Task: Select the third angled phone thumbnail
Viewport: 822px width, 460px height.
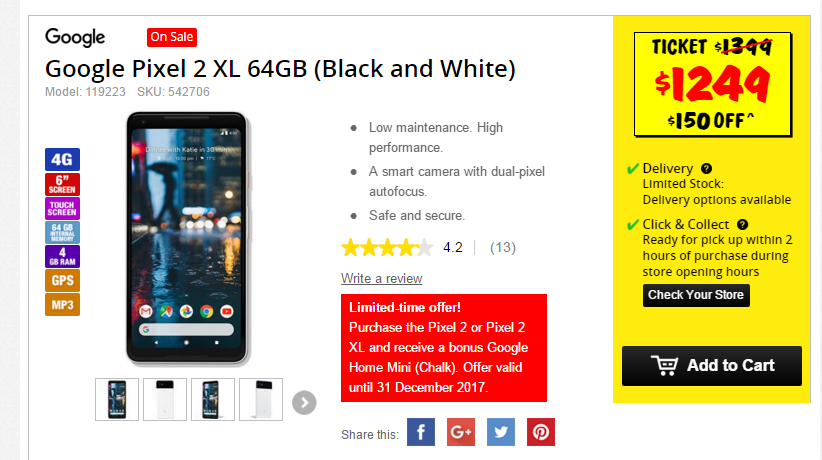Action: click(213, 399)
